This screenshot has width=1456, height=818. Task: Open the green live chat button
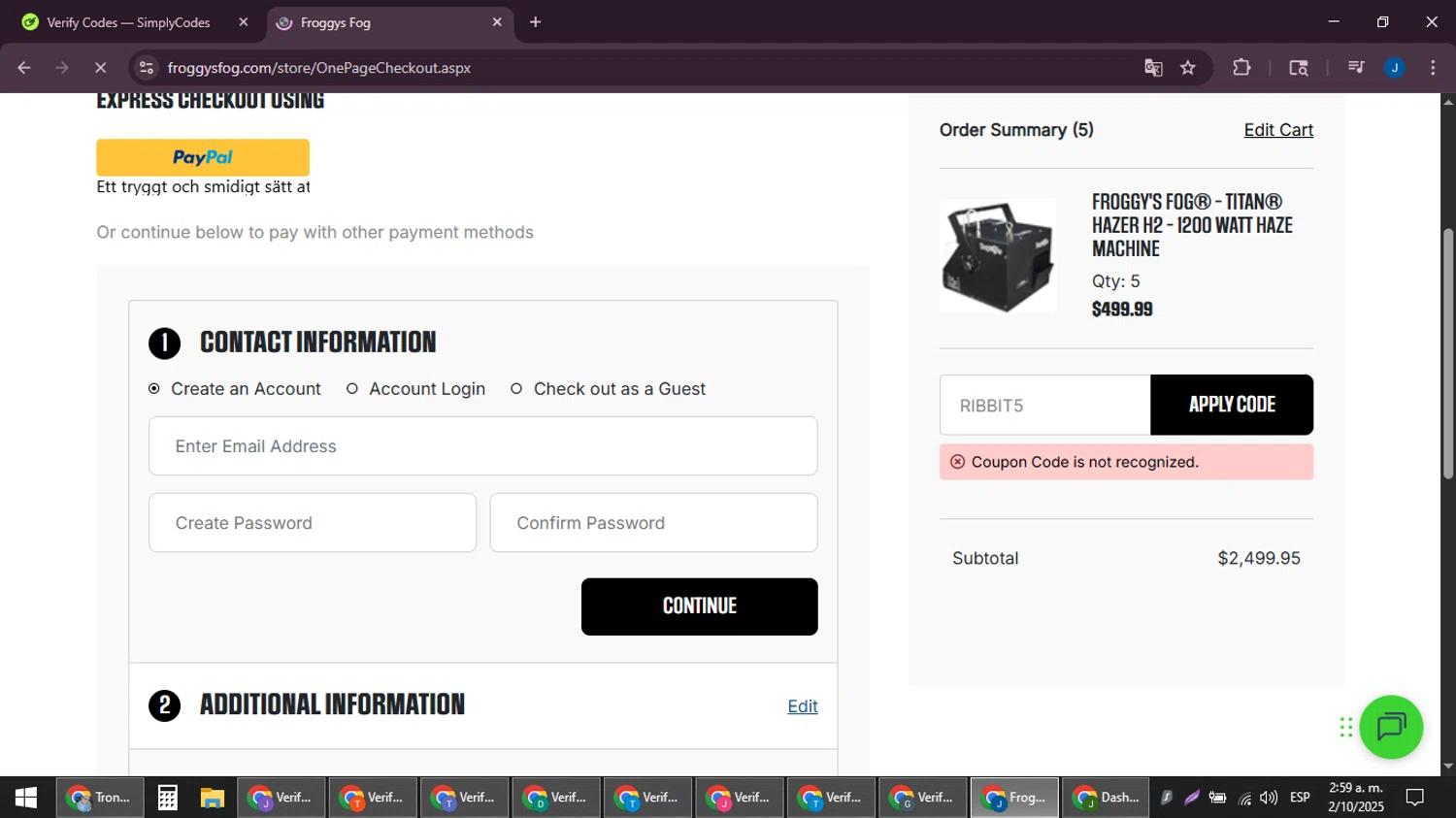pos(1391,727)
